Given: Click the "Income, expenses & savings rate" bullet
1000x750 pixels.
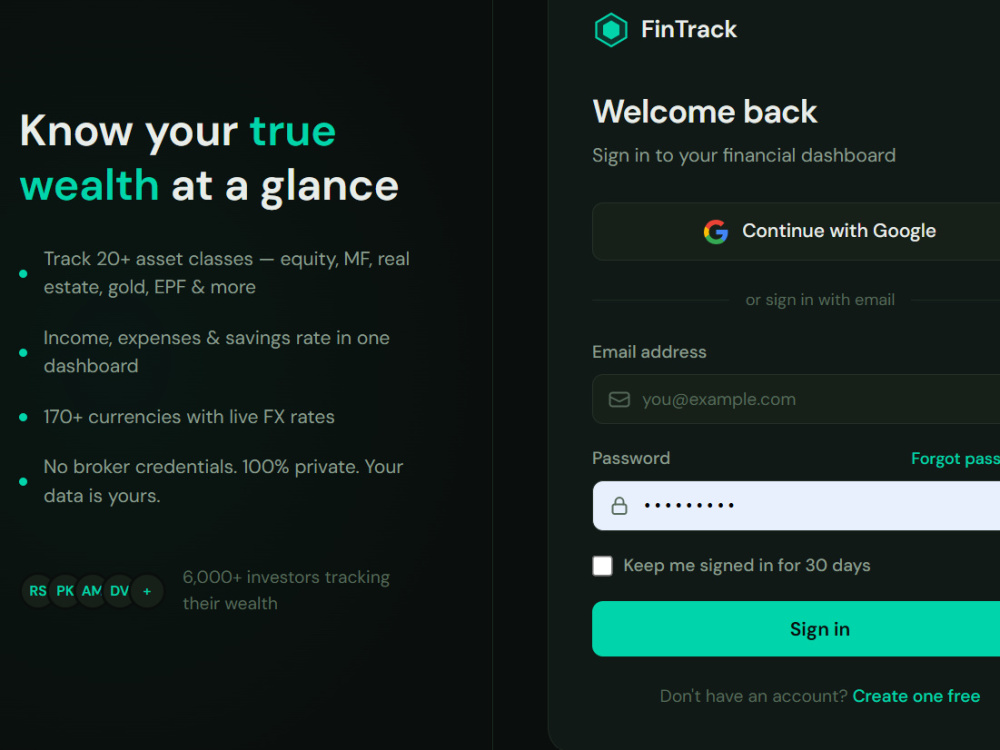Looking at the screenshot, I should click(x=216, y=352).
